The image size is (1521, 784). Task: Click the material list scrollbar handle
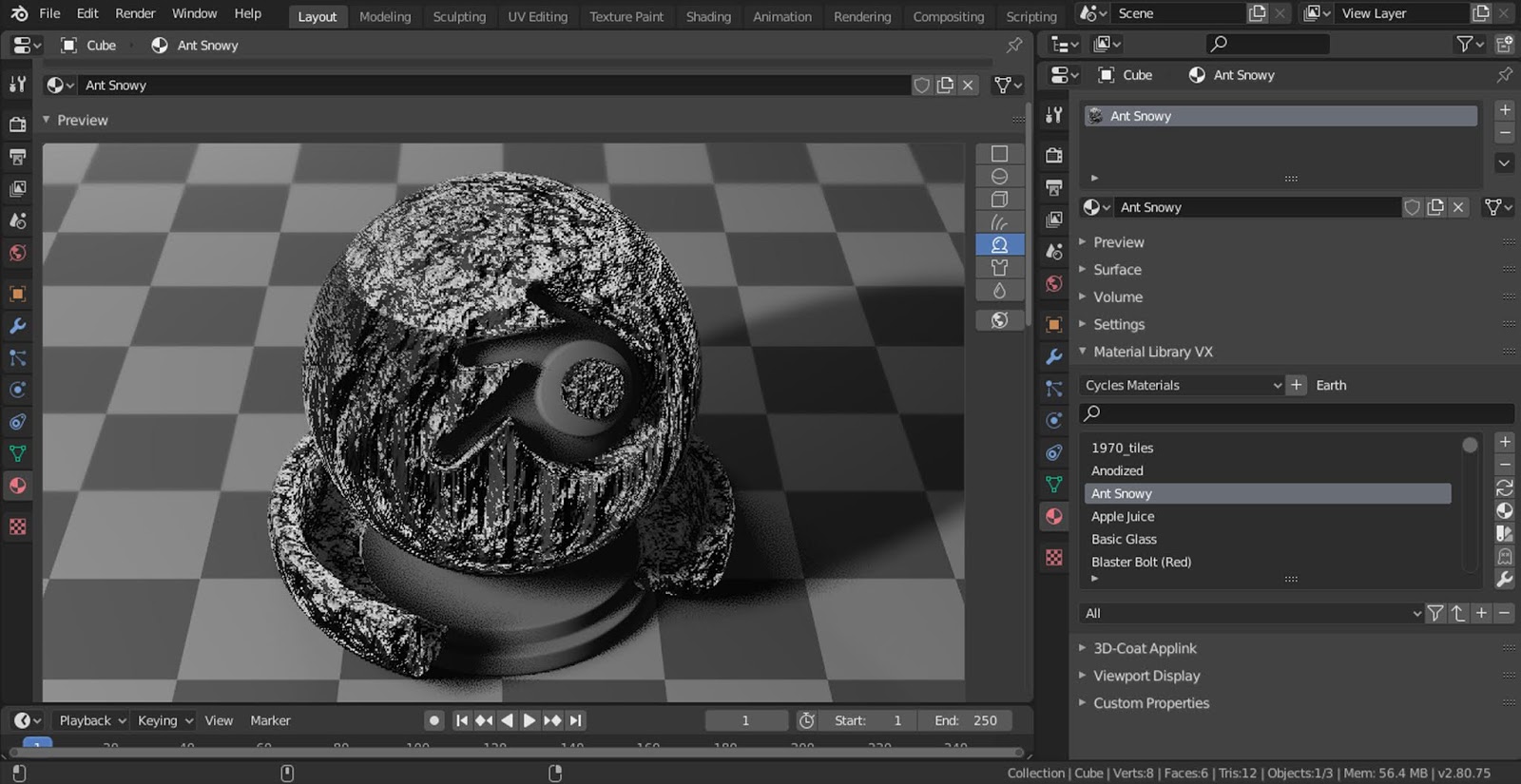(x=1470, y=446)
